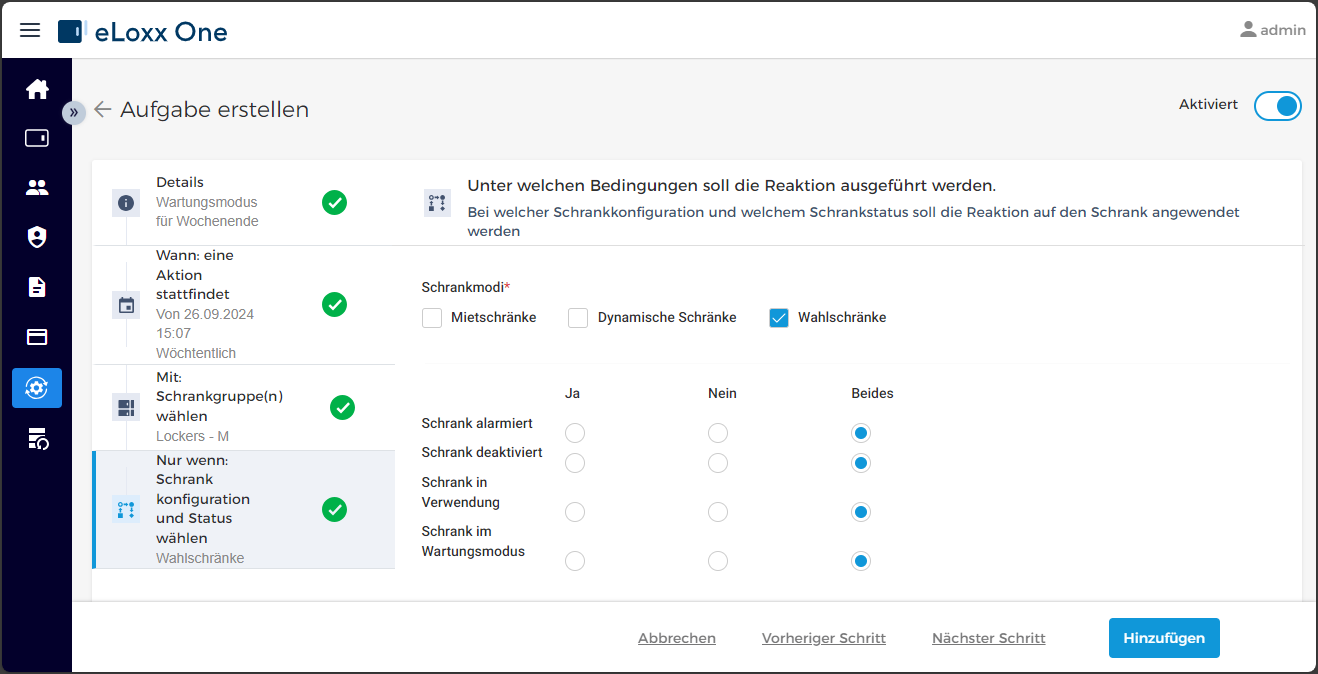Click the green checkmark beside Wann step

click(x=335, y=305)
